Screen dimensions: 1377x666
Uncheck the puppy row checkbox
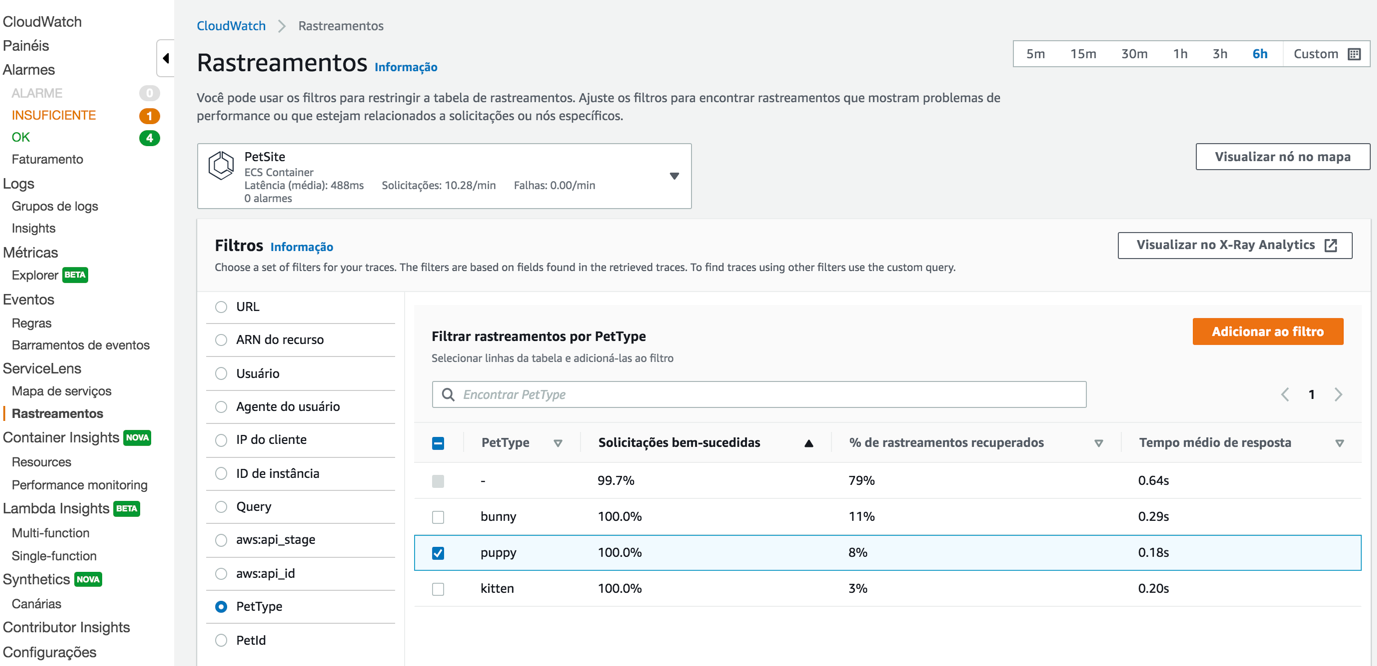[x=438, y=553]
